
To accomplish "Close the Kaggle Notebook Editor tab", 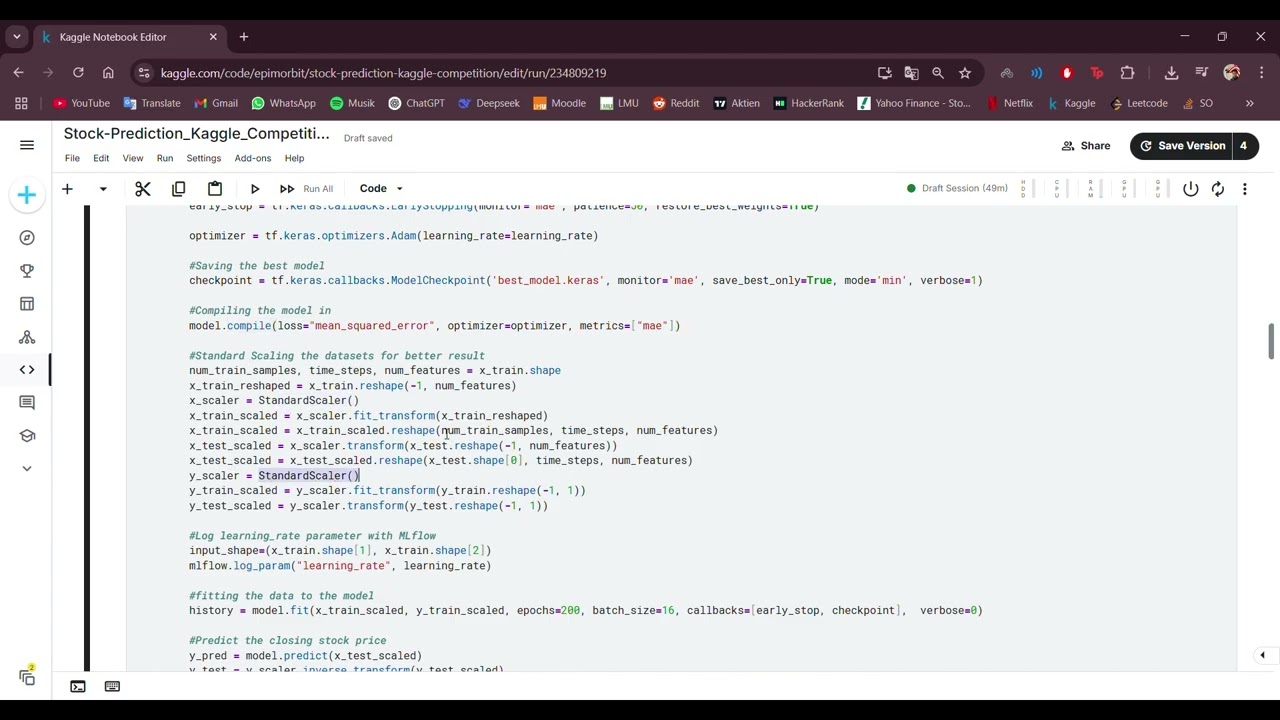I will click(x=213, y=37).
